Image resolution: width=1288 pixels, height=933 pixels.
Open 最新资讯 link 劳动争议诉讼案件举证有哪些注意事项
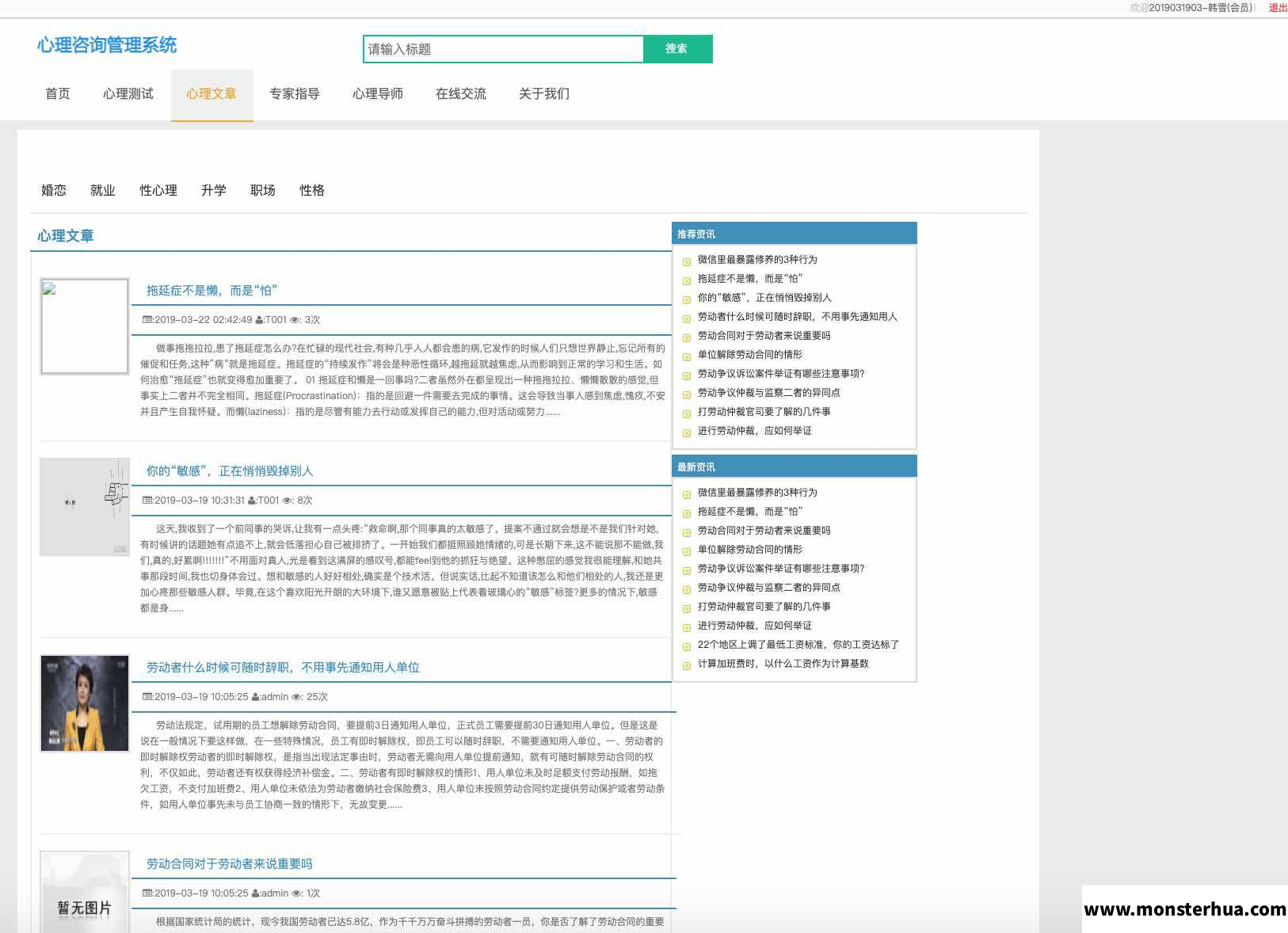(x=781, y=569)
